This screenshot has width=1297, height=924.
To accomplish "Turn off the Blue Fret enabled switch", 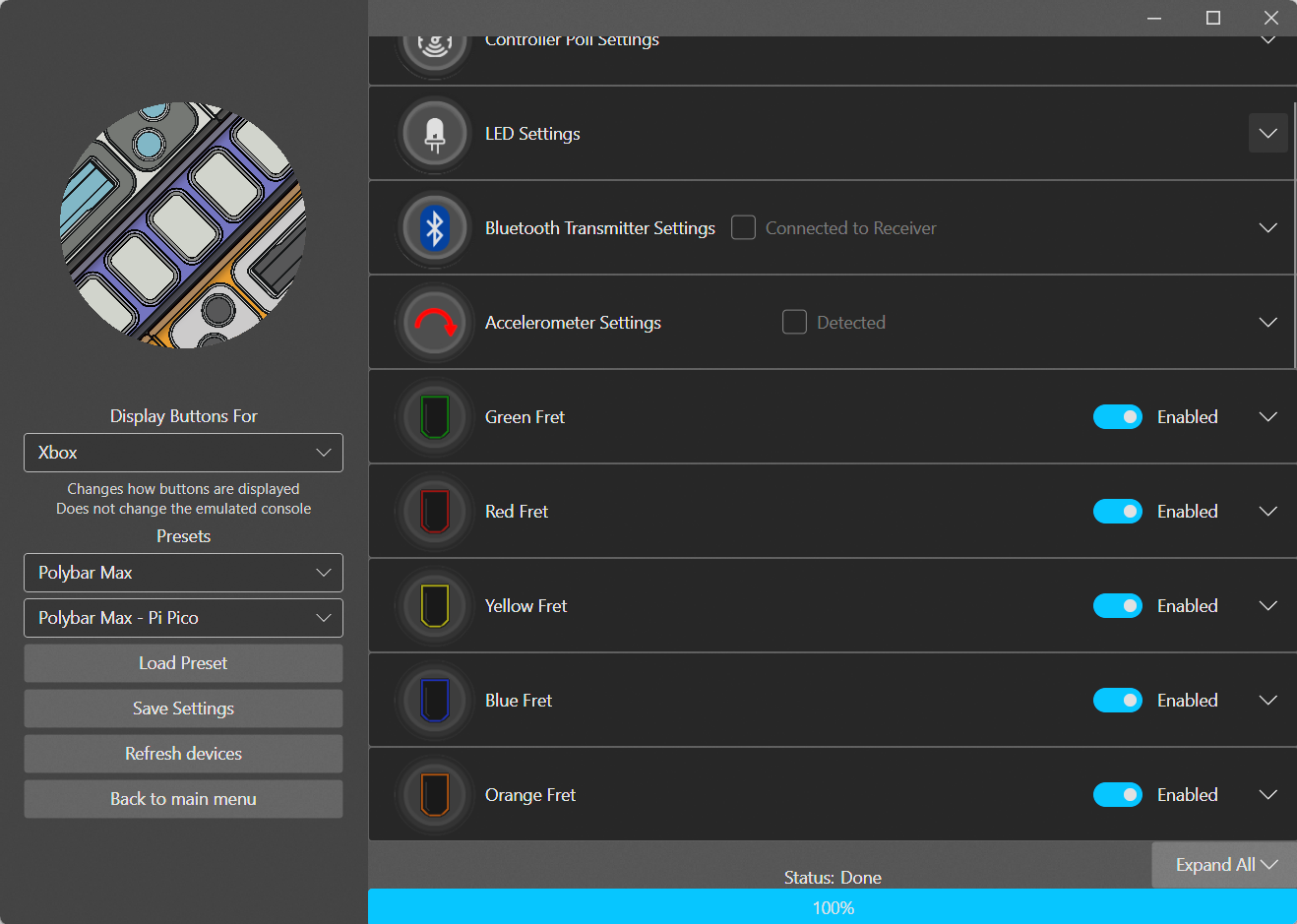I will 1117,701.
